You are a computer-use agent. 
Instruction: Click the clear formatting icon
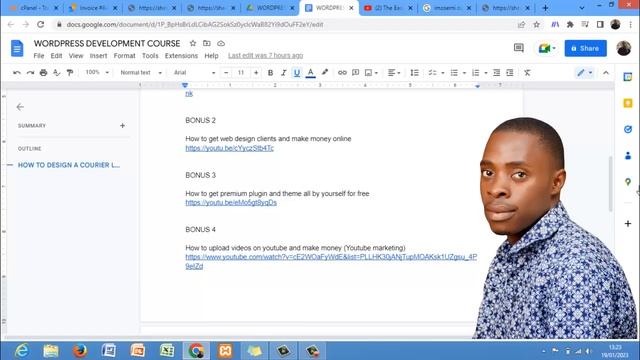[x=527, y=73]
